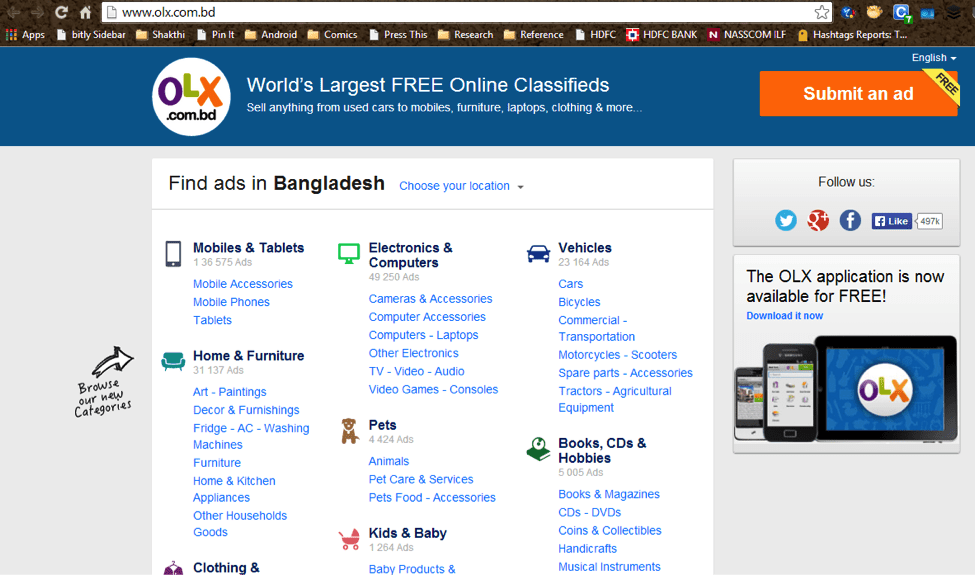The height and width of the screenshot is (575, 975).
Task: Click the Submit an ad button
Action: [x=858, y=93]
